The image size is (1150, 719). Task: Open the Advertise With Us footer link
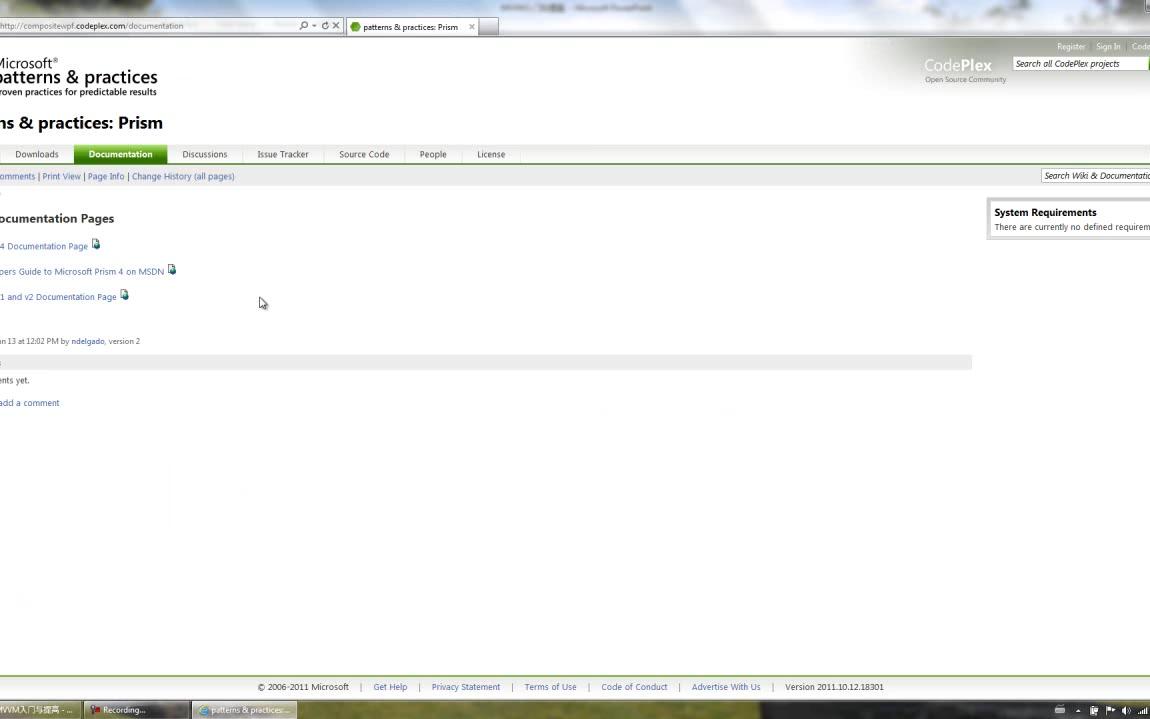click(x=726, y=687)
